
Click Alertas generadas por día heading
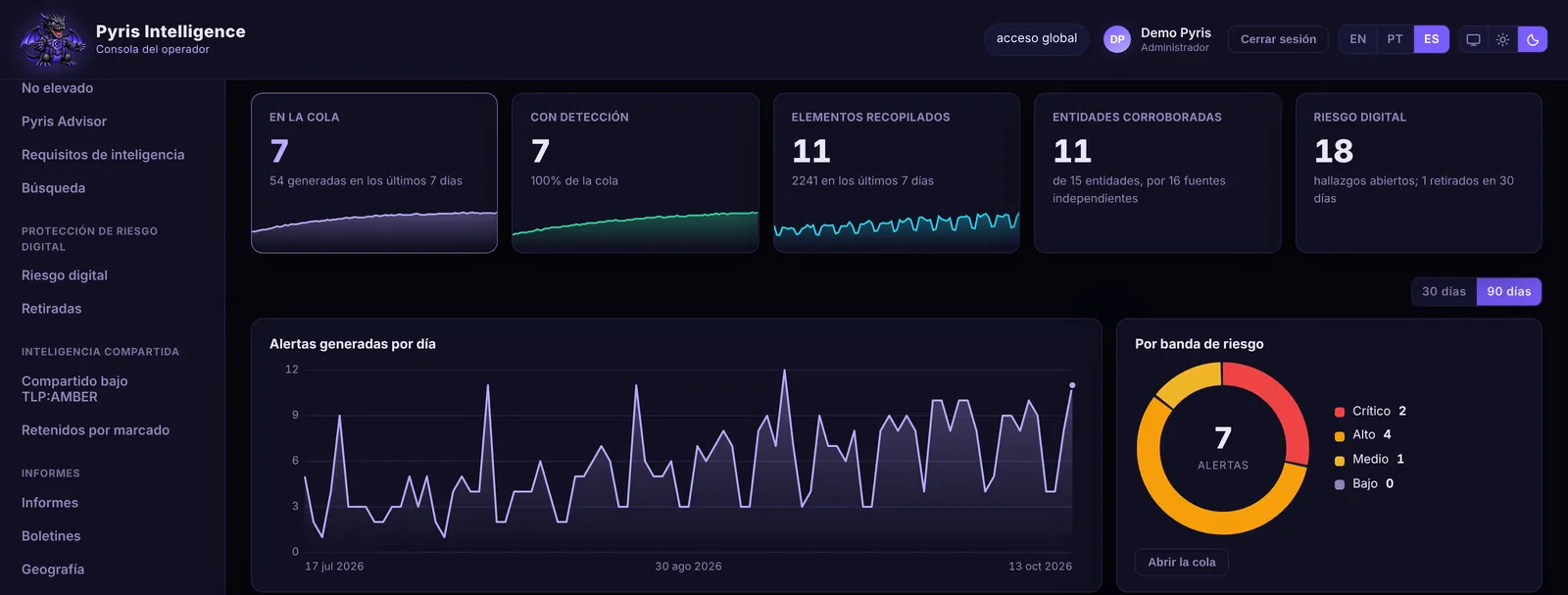[353, 344]
